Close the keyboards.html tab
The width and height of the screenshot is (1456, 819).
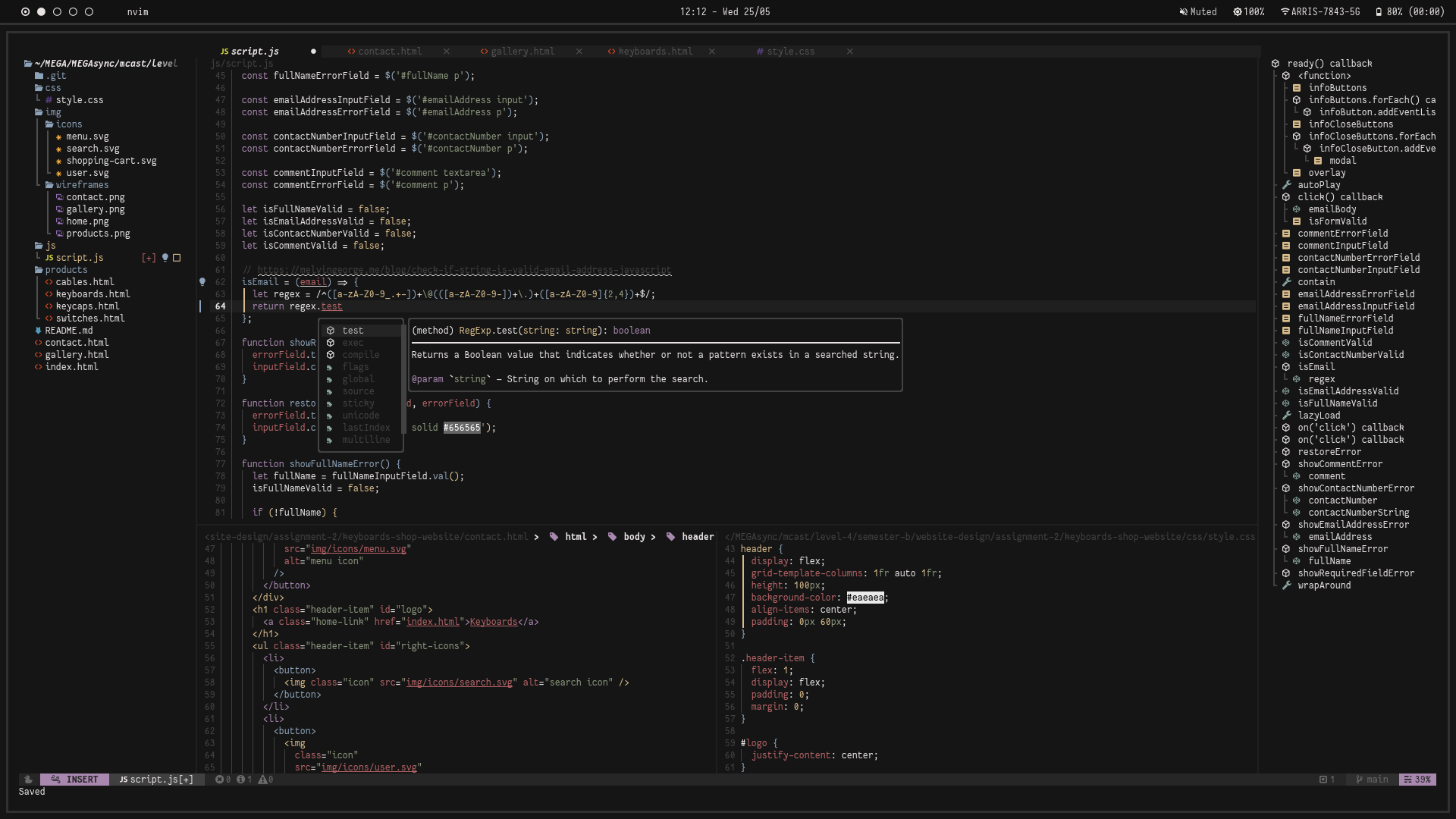pyautogui.click(x=711, y=52)
